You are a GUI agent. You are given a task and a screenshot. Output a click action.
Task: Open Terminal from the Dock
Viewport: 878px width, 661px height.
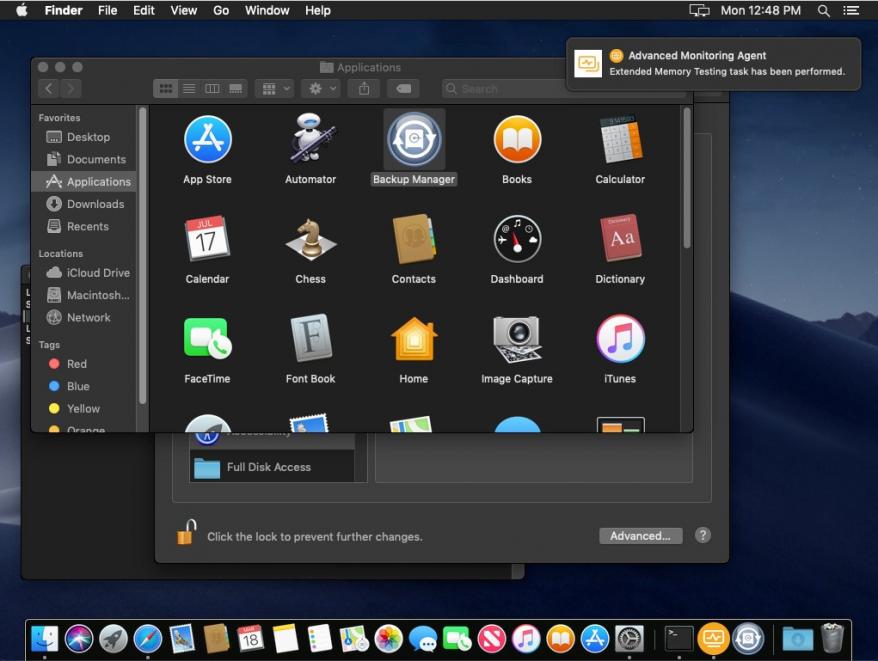pyautogui.click(x=679, y=637)
